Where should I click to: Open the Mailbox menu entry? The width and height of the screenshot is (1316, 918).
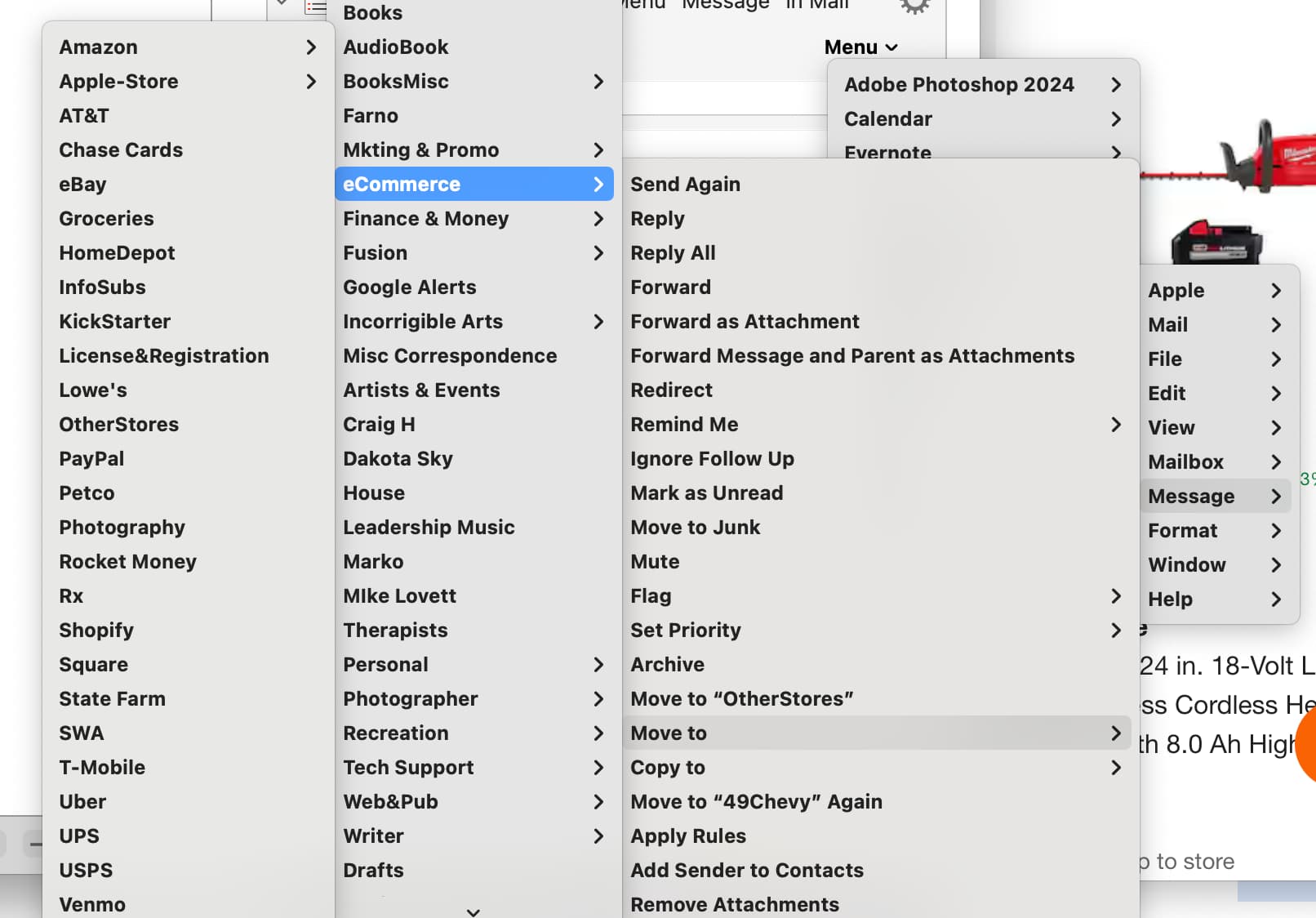[1216, 462]
